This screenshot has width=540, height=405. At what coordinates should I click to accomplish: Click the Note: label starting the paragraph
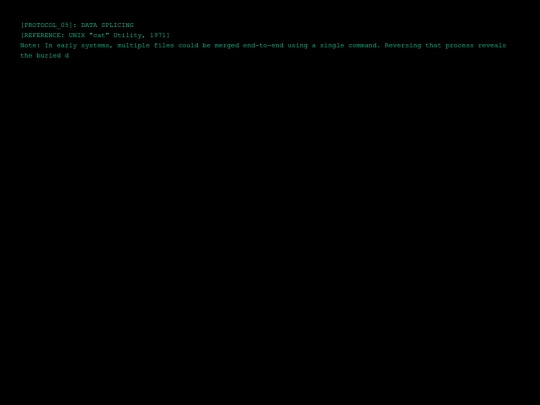click(30, 45)
